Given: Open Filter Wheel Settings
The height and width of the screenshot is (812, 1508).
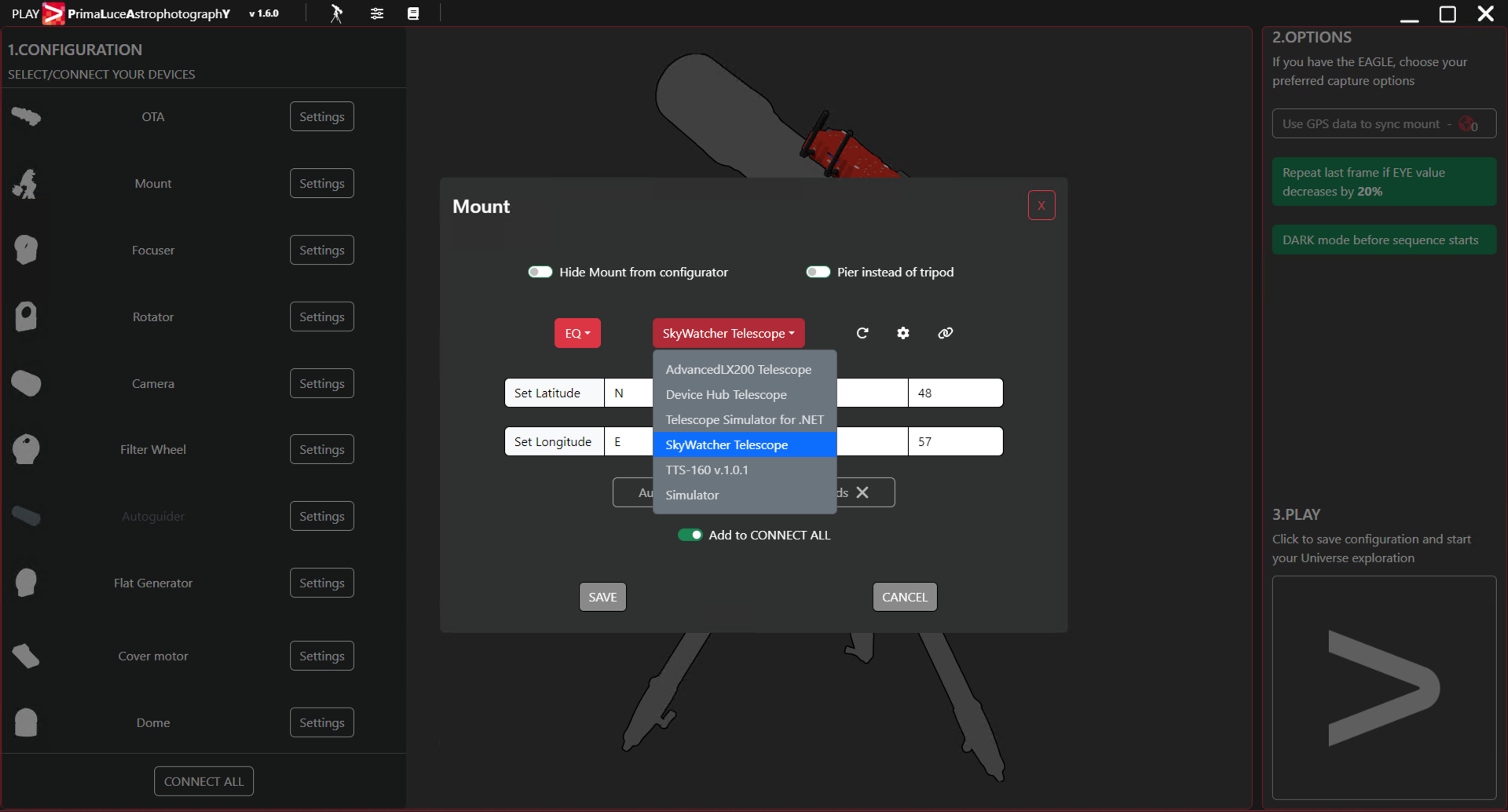Looking at the screenshot, I should coord(322,449).
